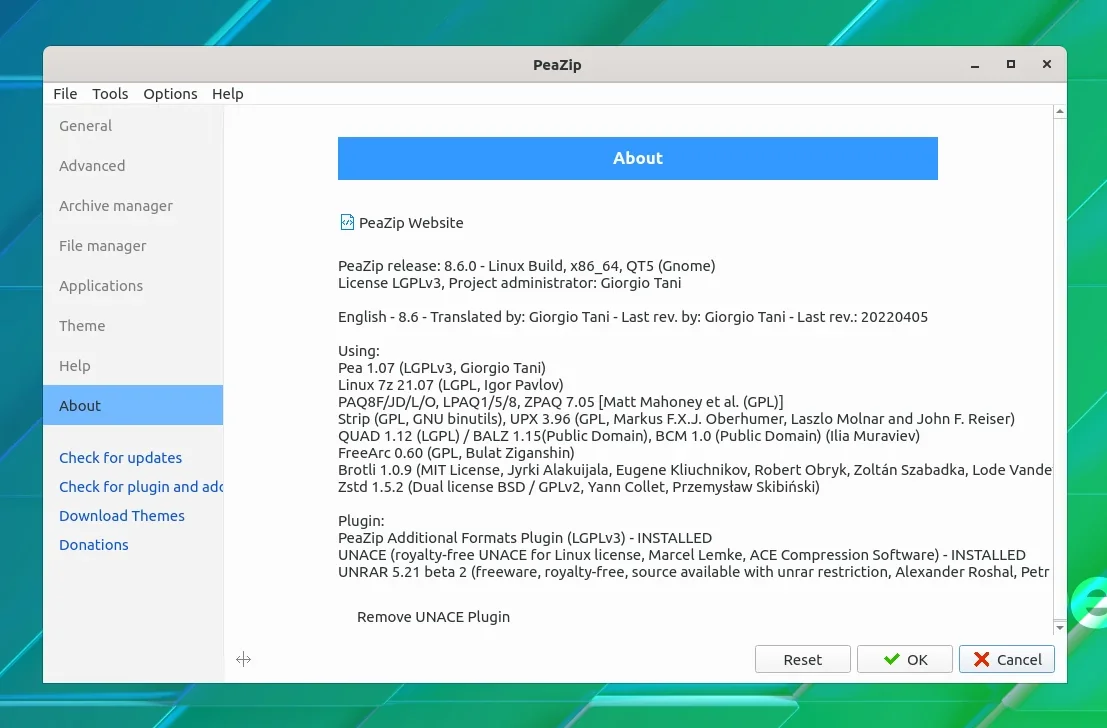
Task: Minimize the PeaZip window
Action: tap(975, 65)
